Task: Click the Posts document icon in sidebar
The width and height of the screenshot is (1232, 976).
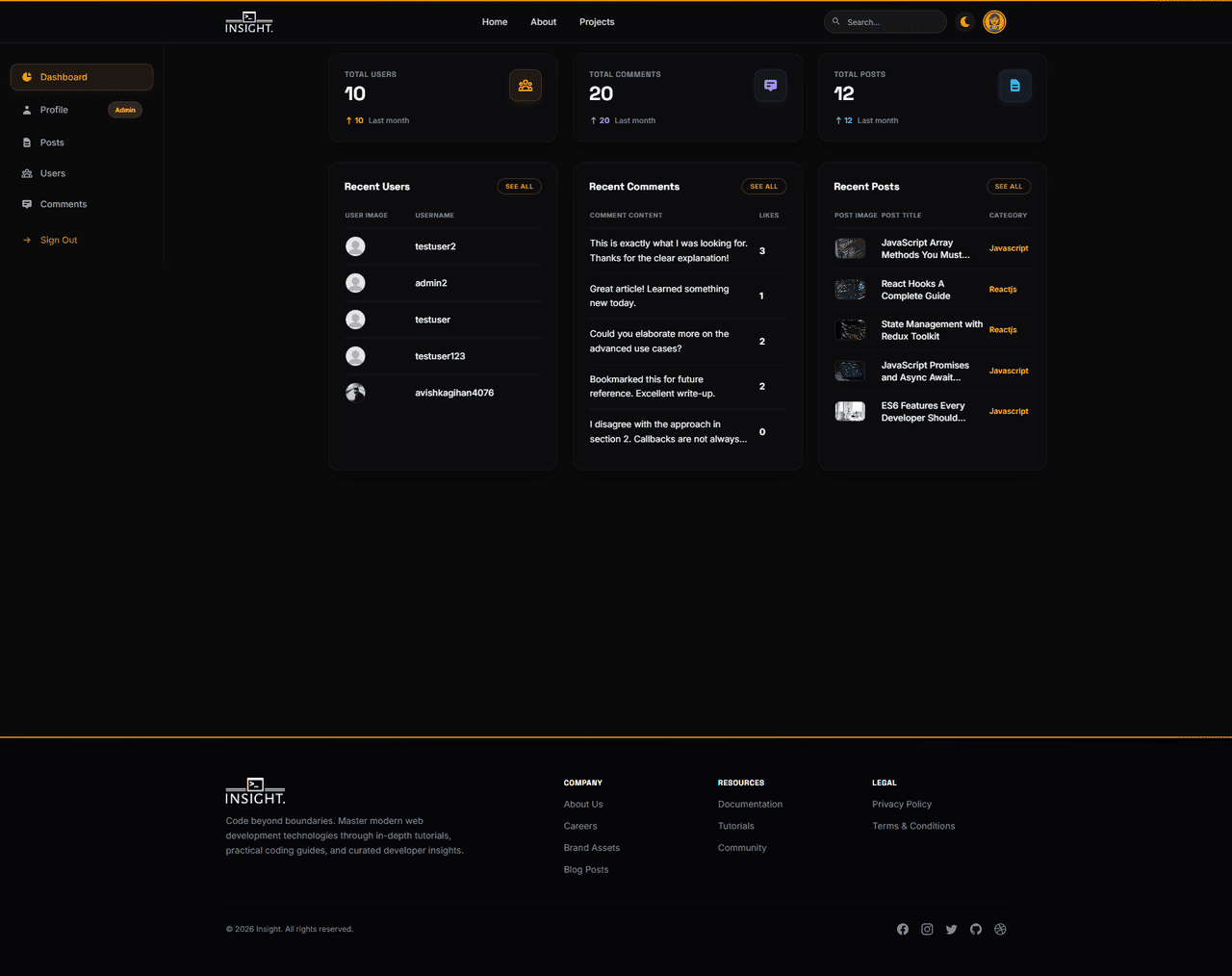Action: pyautogui.click(x=27, y=142)
